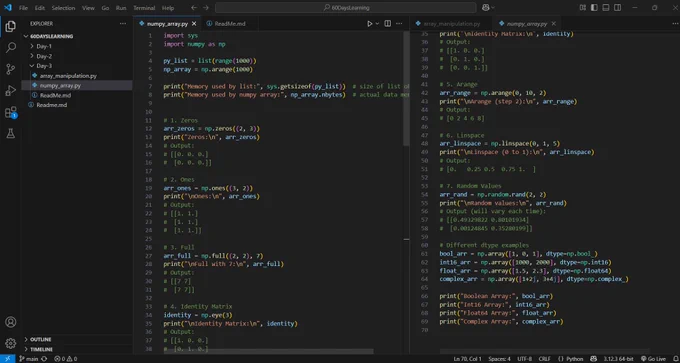Screen dimensions: 680x363
Task: Click the right editor horizontal scrollbar
Action: [x=545, y=351]
